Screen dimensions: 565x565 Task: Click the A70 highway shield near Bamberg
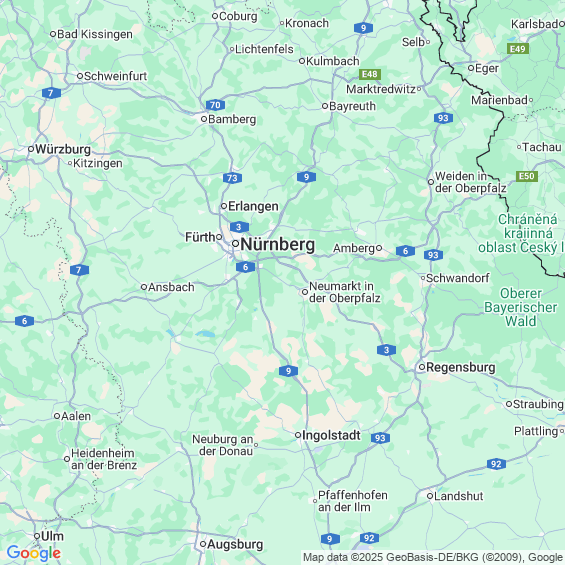click(215, 105)
